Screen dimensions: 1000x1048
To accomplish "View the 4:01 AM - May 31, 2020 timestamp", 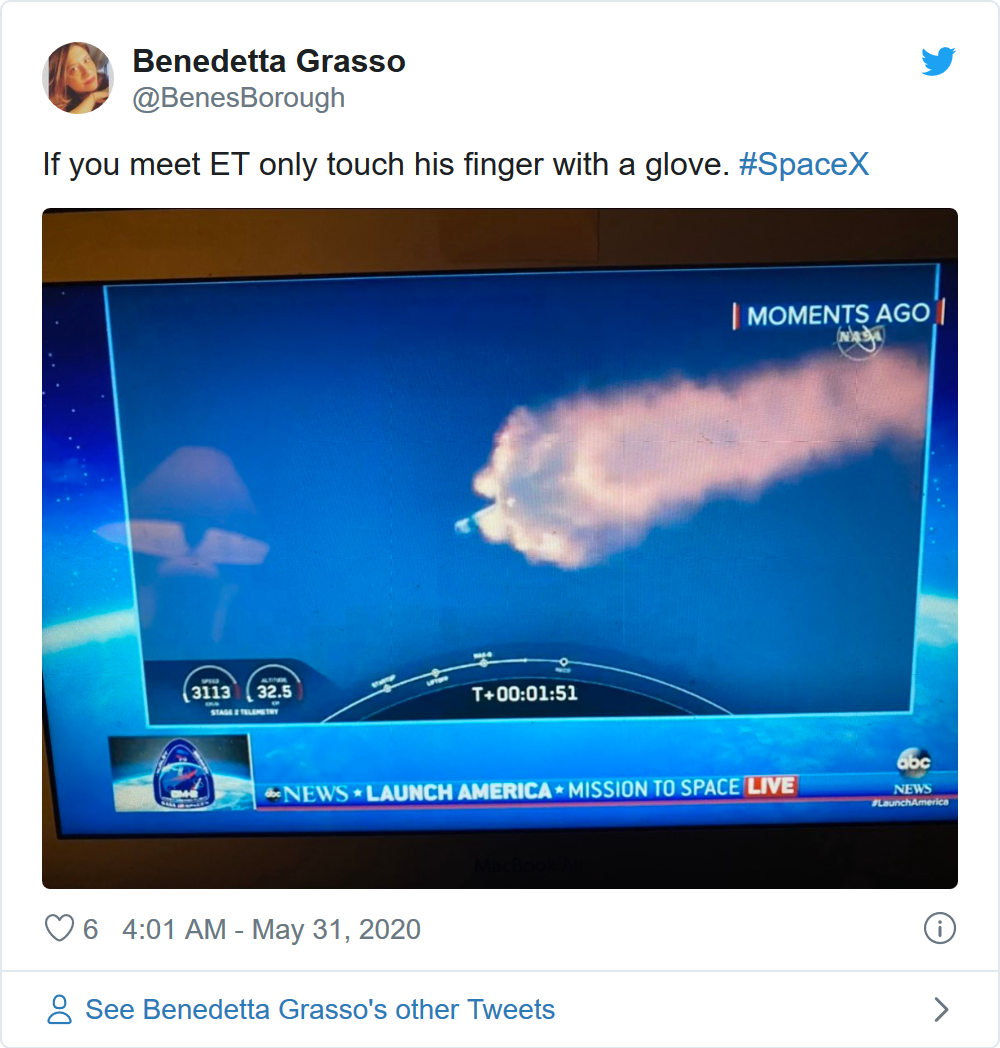I will (271, 929).
